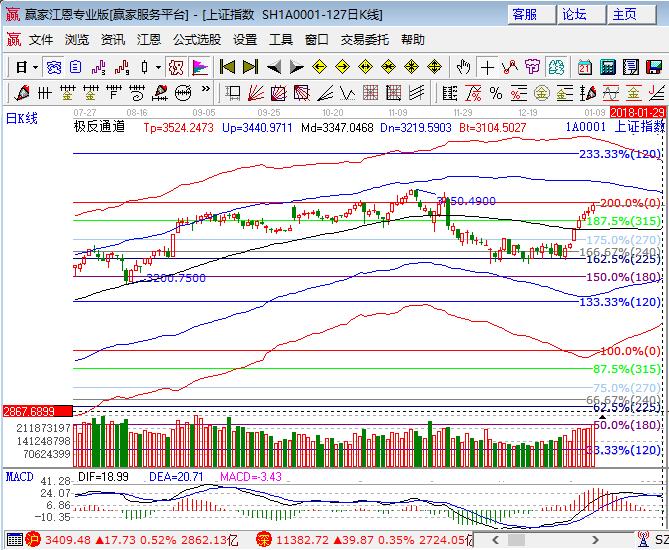The image size is (669, 550).
Task: Open the candlestick style dropdown arrow
Action: 158,67
